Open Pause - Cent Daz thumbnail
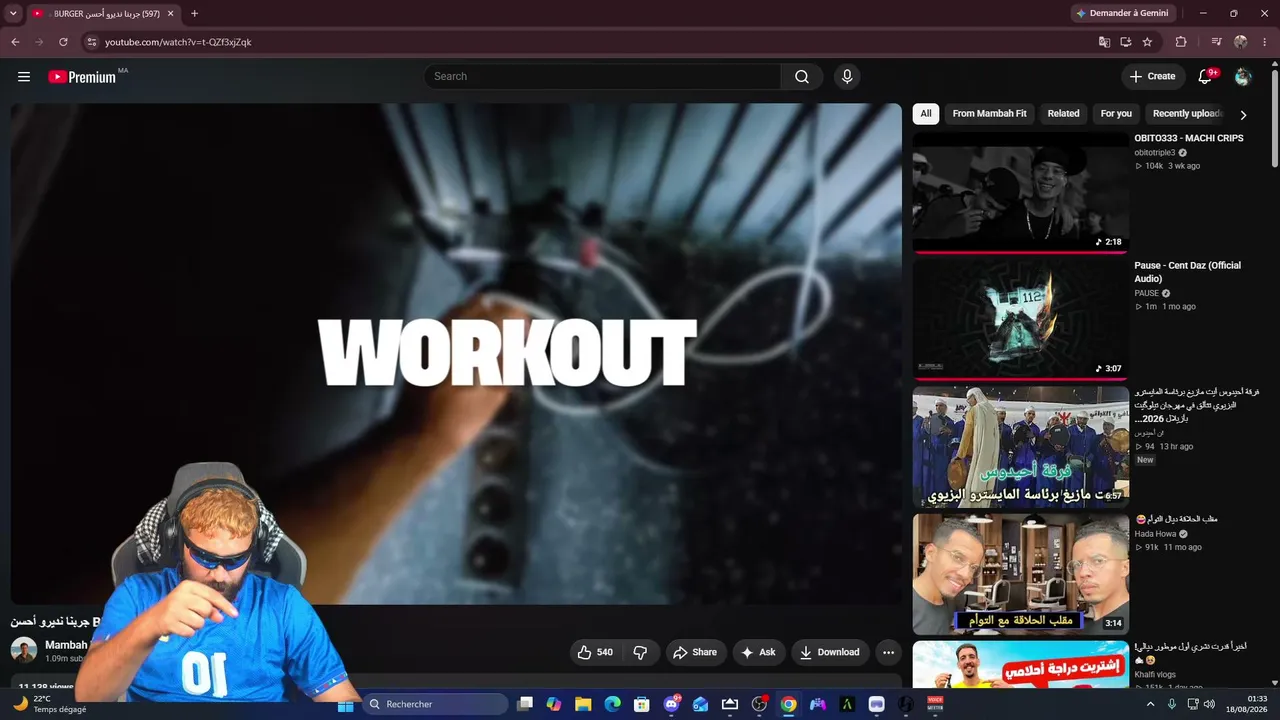This screenshot has width=1280, height=720. pyautogui.click(x=1020, y=319)
